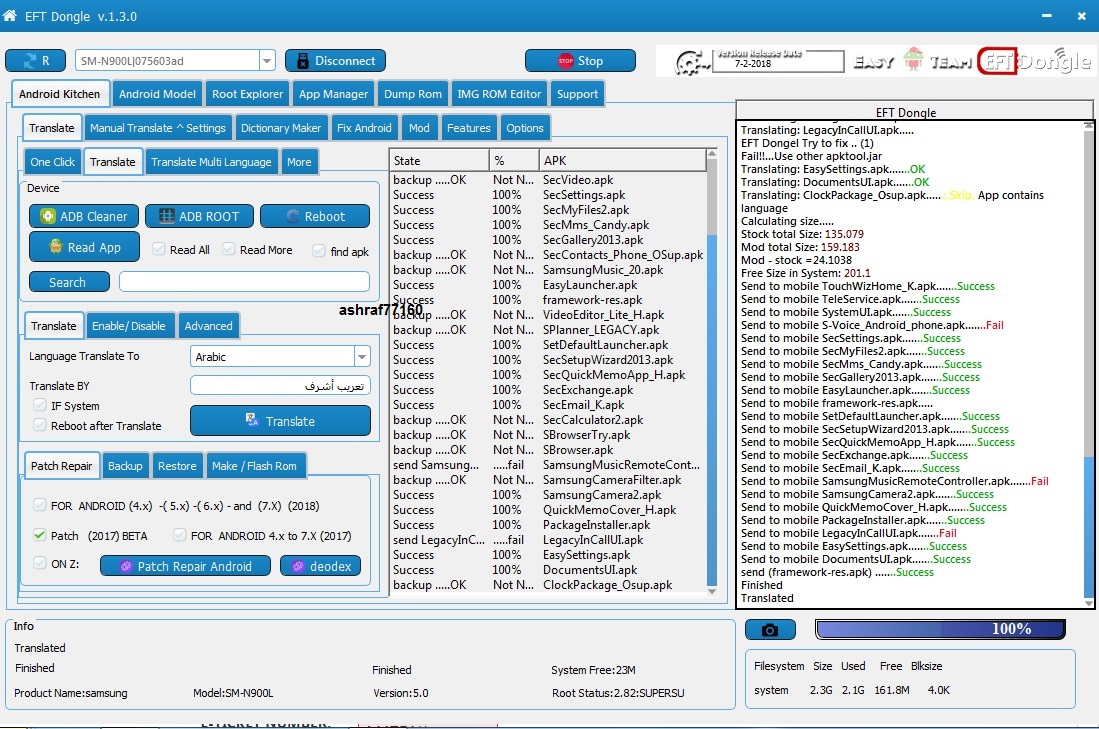Check FOR ANDROID (4.x)-(7.X) (2018) option
Image resolution: width=1099 pixels, height=729 pixels.
[x=40, y=505]
